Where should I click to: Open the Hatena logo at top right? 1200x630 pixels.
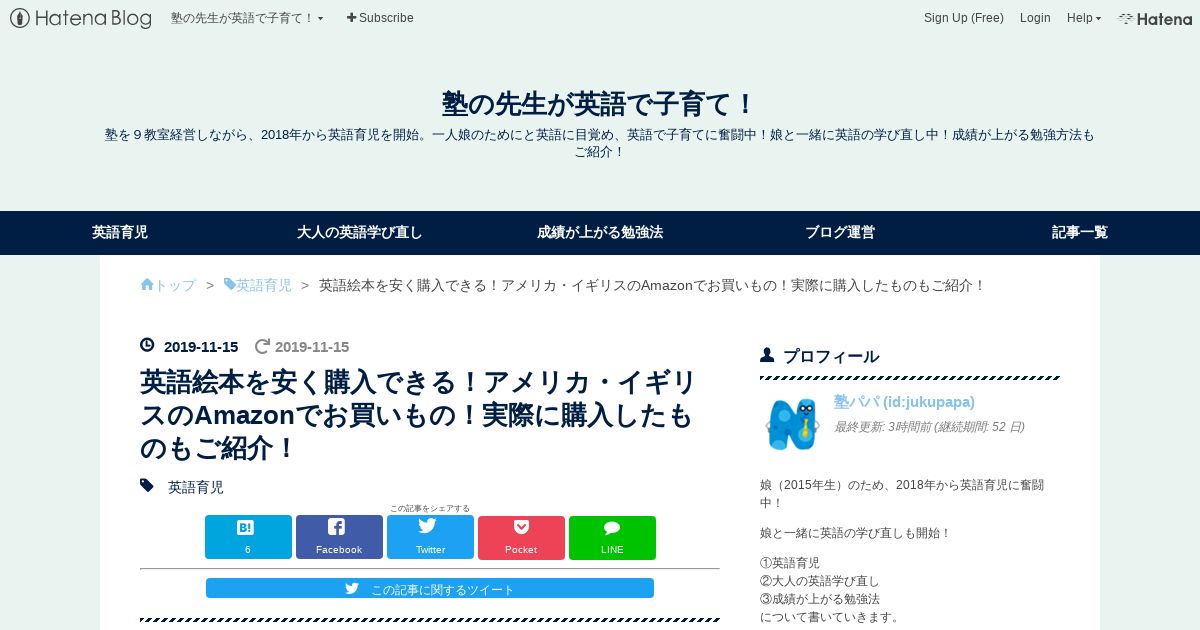[x=1155, y=18]
